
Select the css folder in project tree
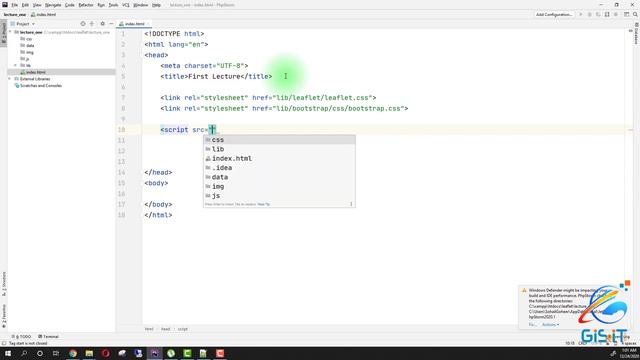27,39
